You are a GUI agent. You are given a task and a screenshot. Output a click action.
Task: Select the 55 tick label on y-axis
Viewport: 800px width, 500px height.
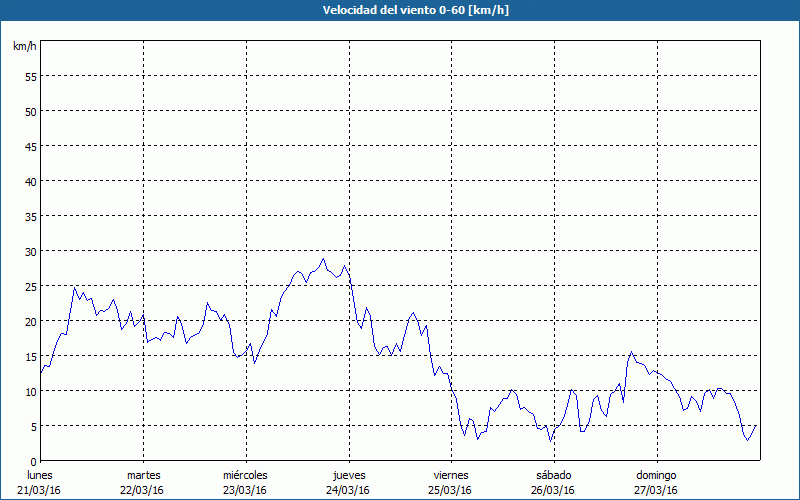30,76
